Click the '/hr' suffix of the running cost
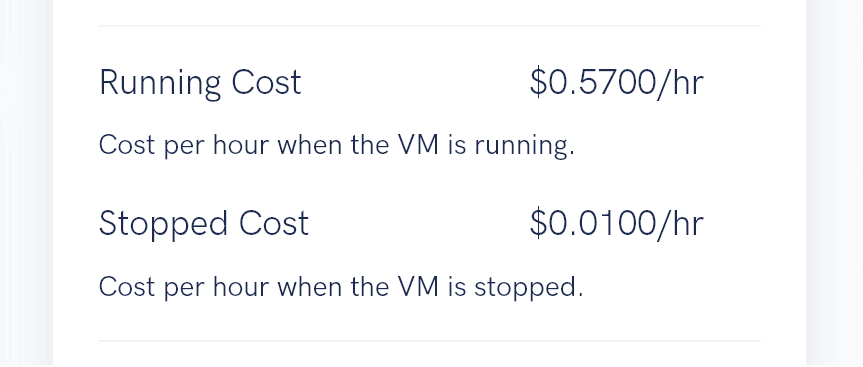This screenshot has width=863, height=367. [x=680, y=83]
